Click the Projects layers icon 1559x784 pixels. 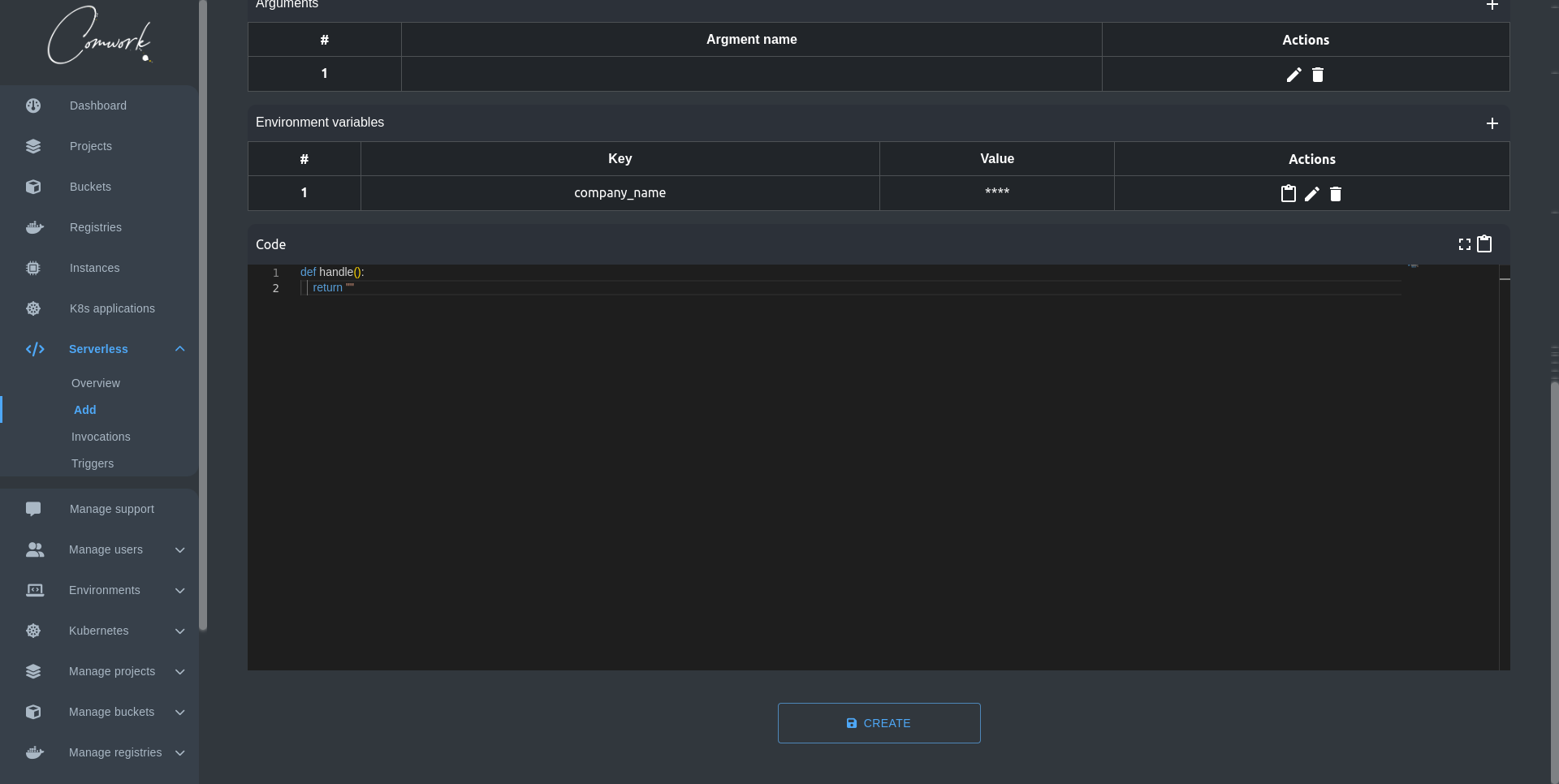pyautogui.click(x=33, y=146)
